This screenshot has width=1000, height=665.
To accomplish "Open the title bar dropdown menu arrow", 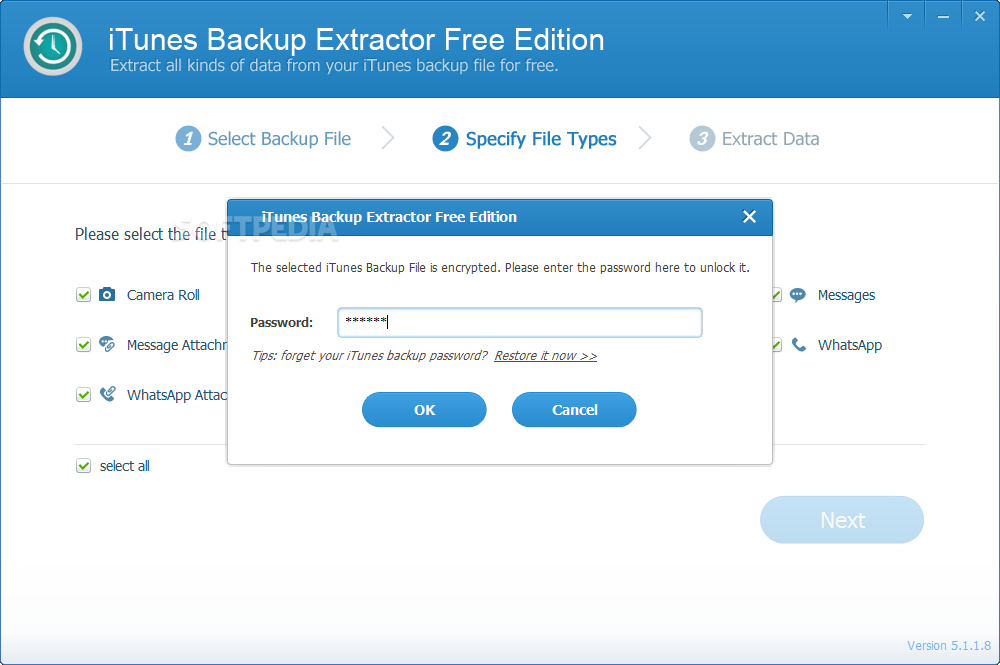I will pos(907,17).
